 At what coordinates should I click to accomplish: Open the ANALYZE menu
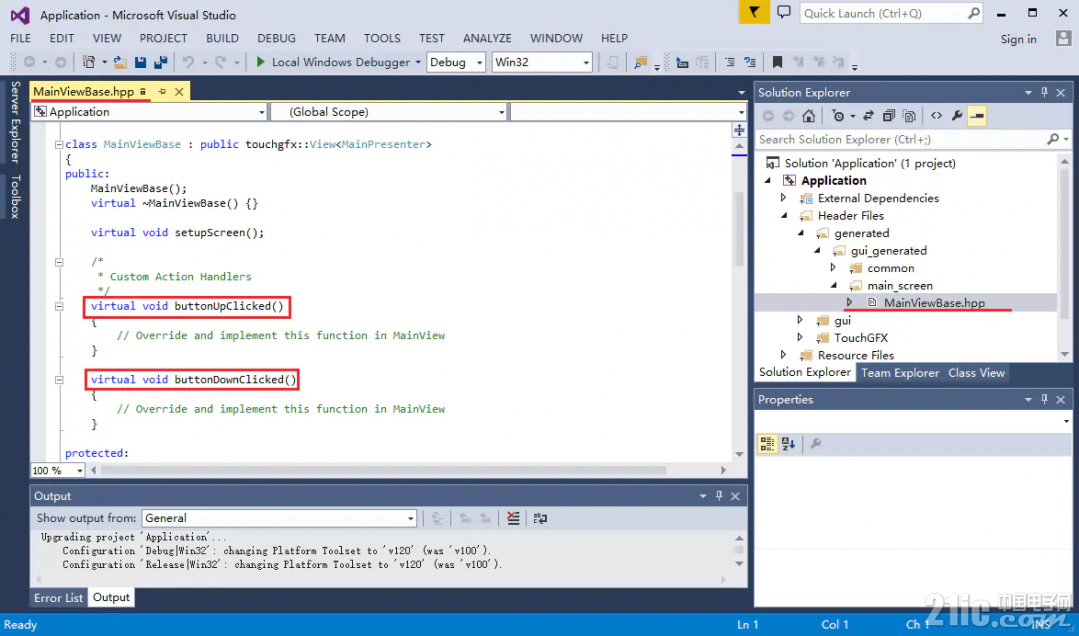point(487,38)
